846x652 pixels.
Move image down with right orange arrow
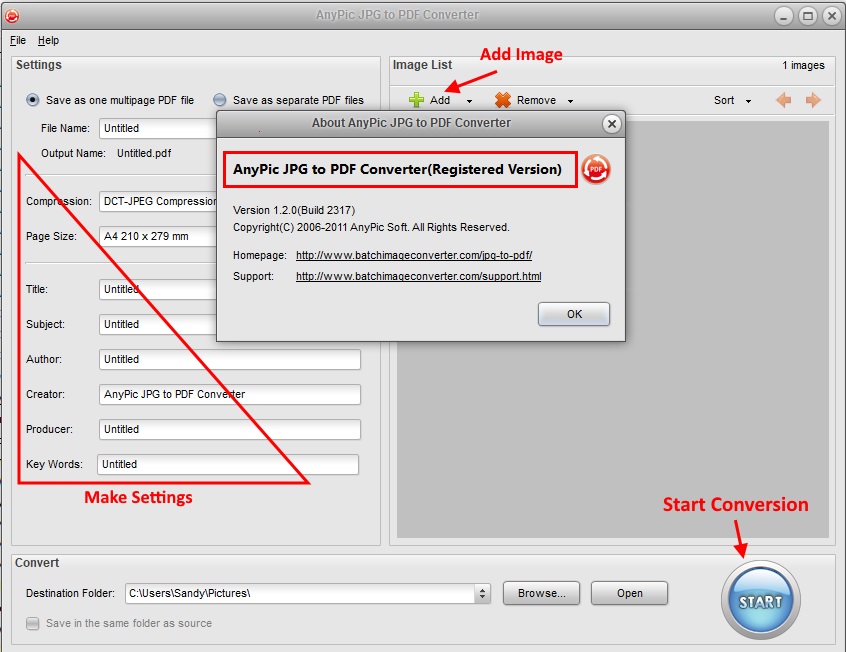[813, 100]
